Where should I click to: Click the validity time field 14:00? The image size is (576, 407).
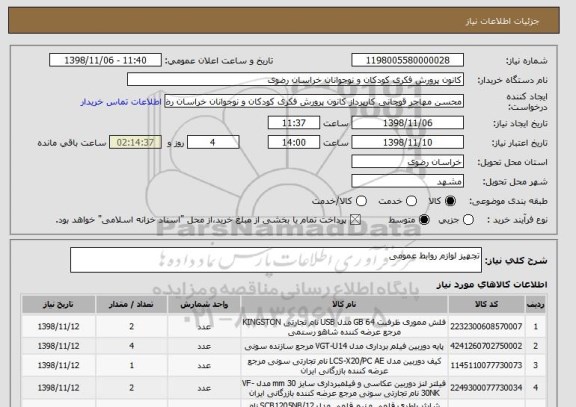point(294,142)
